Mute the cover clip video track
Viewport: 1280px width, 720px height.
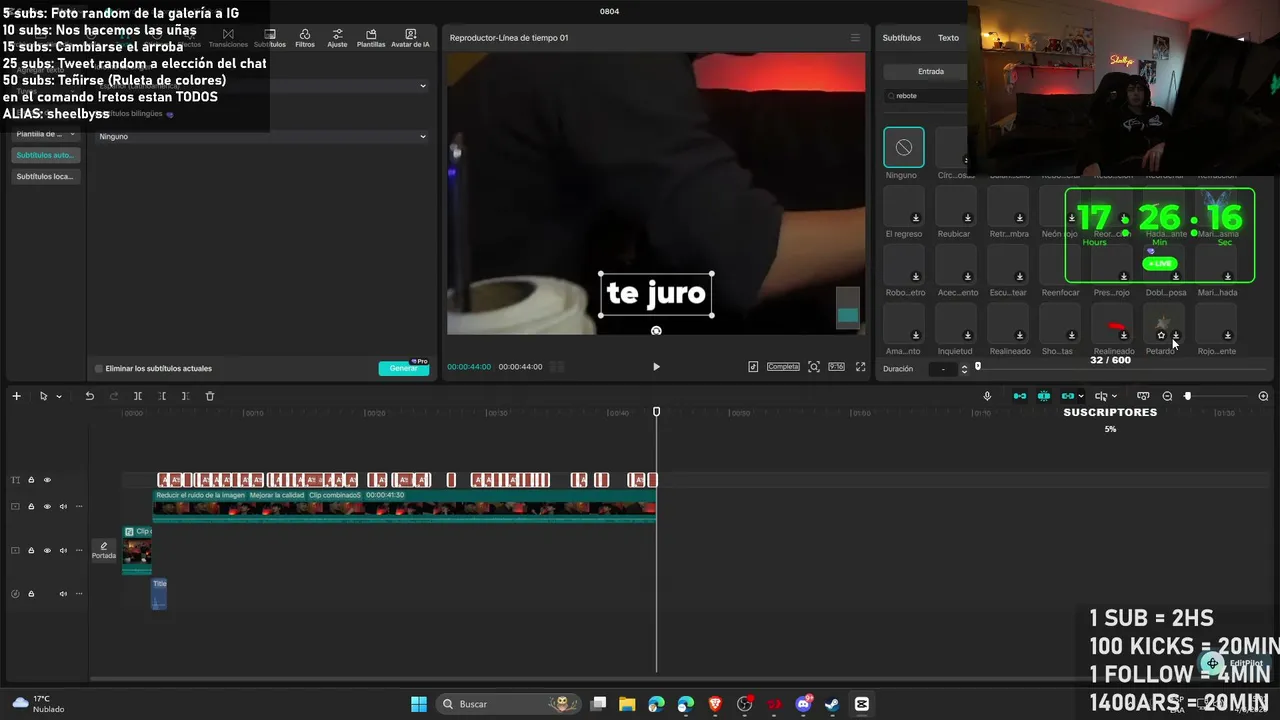[63, 551]
